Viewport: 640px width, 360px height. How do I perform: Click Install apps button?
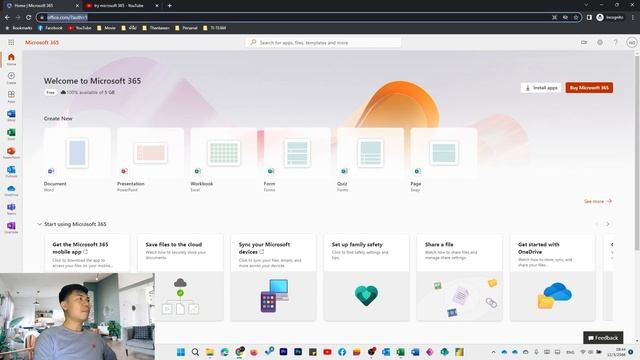(541, 88)
